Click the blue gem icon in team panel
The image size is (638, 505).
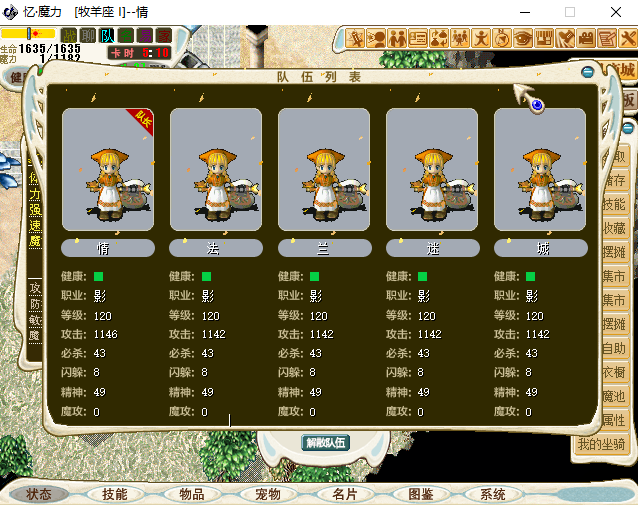click(x=537, y=104)
